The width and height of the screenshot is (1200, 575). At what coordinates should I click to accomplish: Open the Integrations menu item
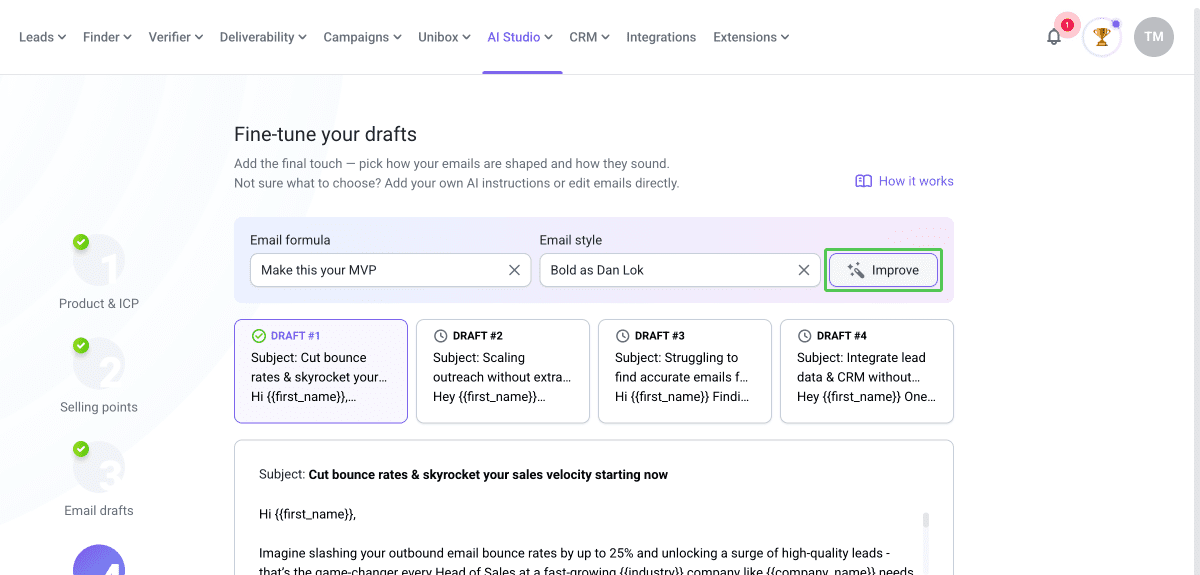point(661,37)
